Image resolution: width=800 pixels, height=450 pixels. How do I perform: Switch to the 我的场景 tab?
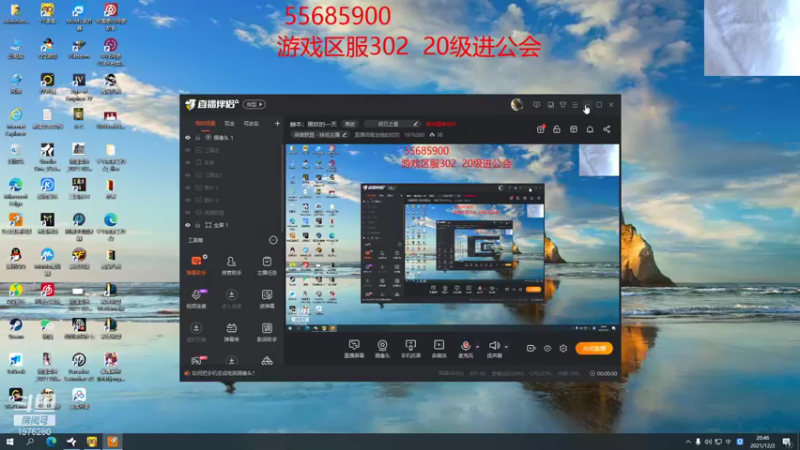[205, 123]
